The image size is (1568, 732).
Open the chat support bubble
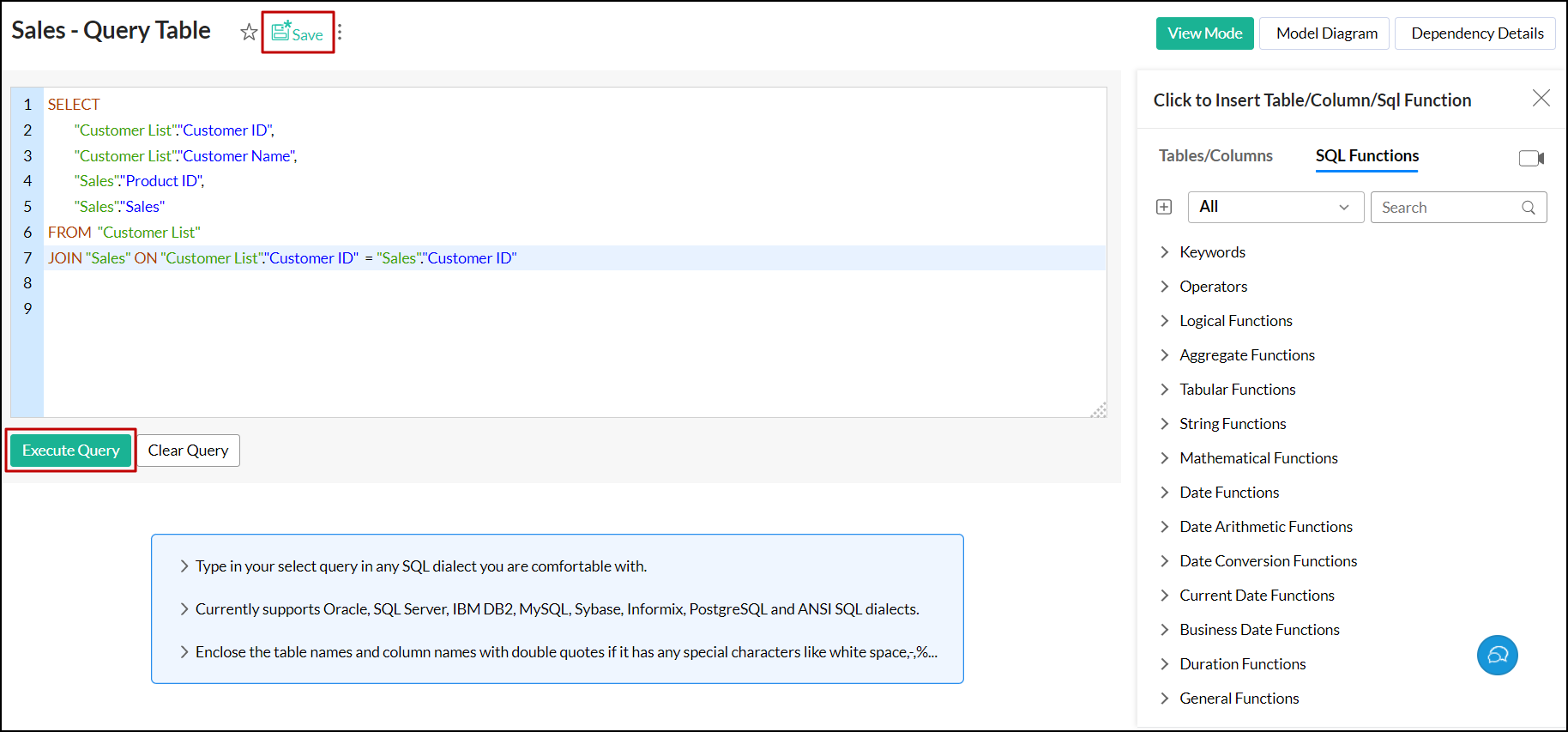(1497, 656)
